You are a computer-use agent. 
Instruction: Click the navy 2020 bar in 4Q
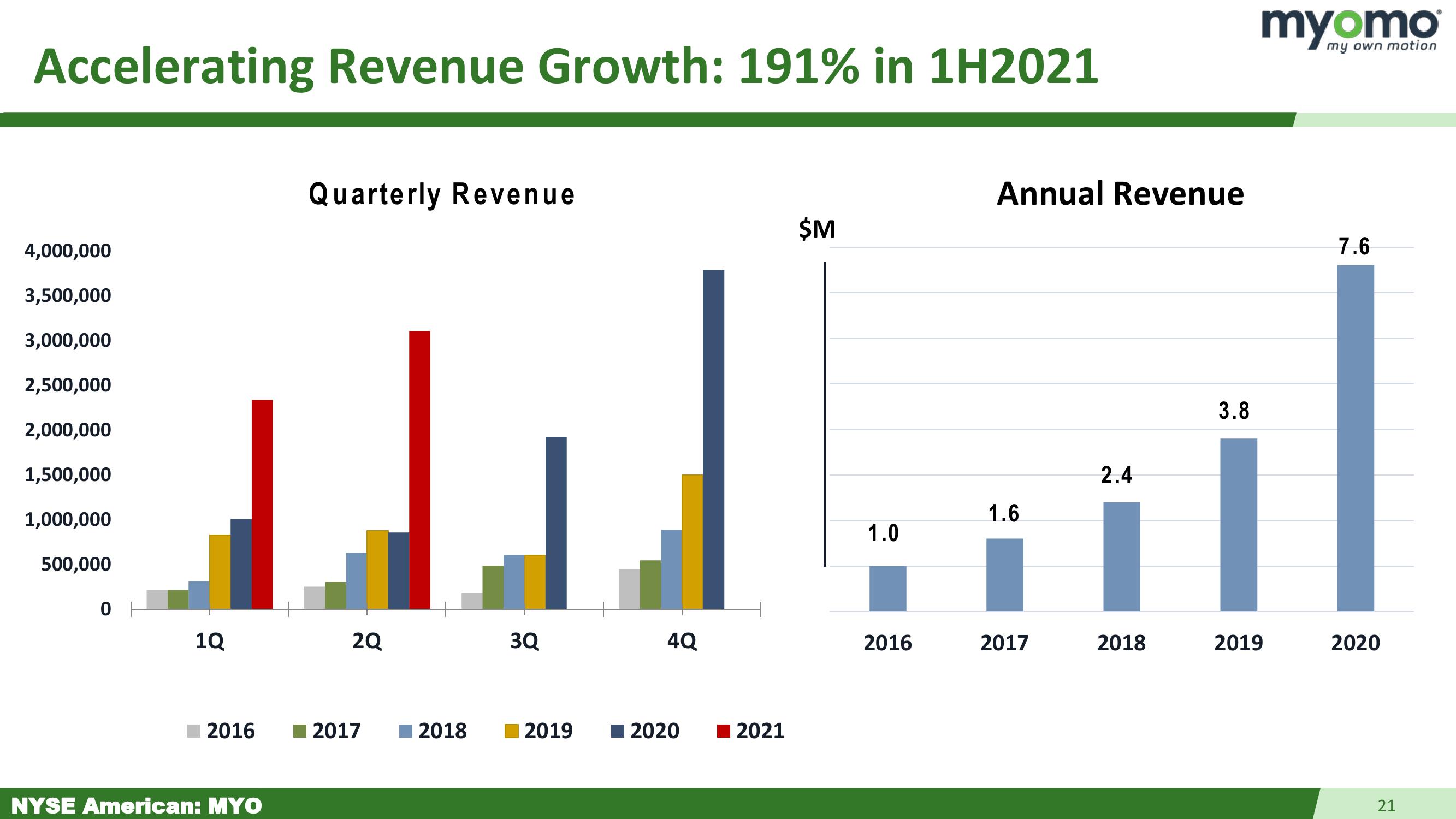713,439
